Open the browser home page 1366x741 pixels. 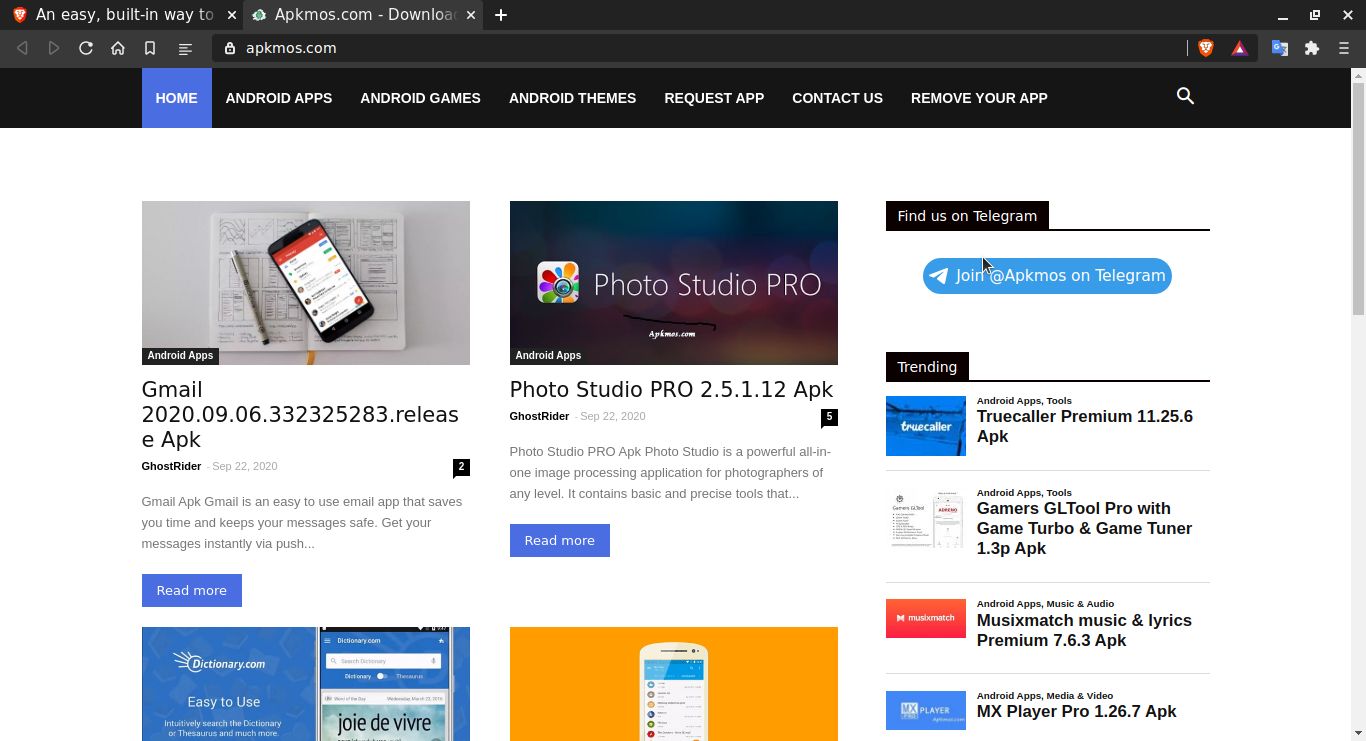pos(118,48)
